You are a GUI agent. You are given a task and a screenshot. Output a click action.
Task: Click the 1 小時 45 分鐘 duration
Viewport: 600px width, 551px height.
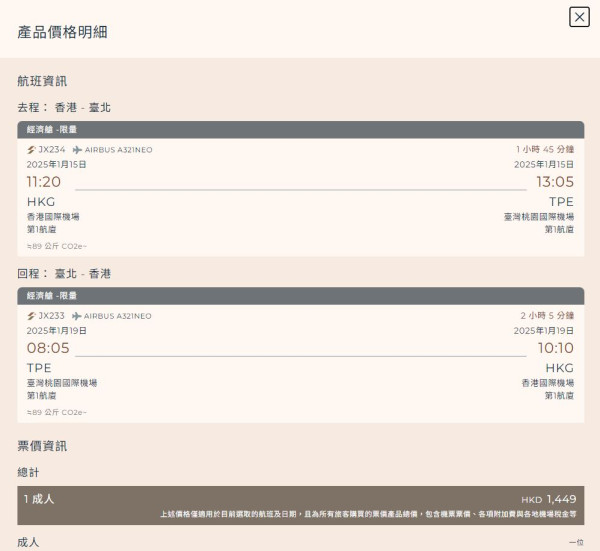pos(545,149)
